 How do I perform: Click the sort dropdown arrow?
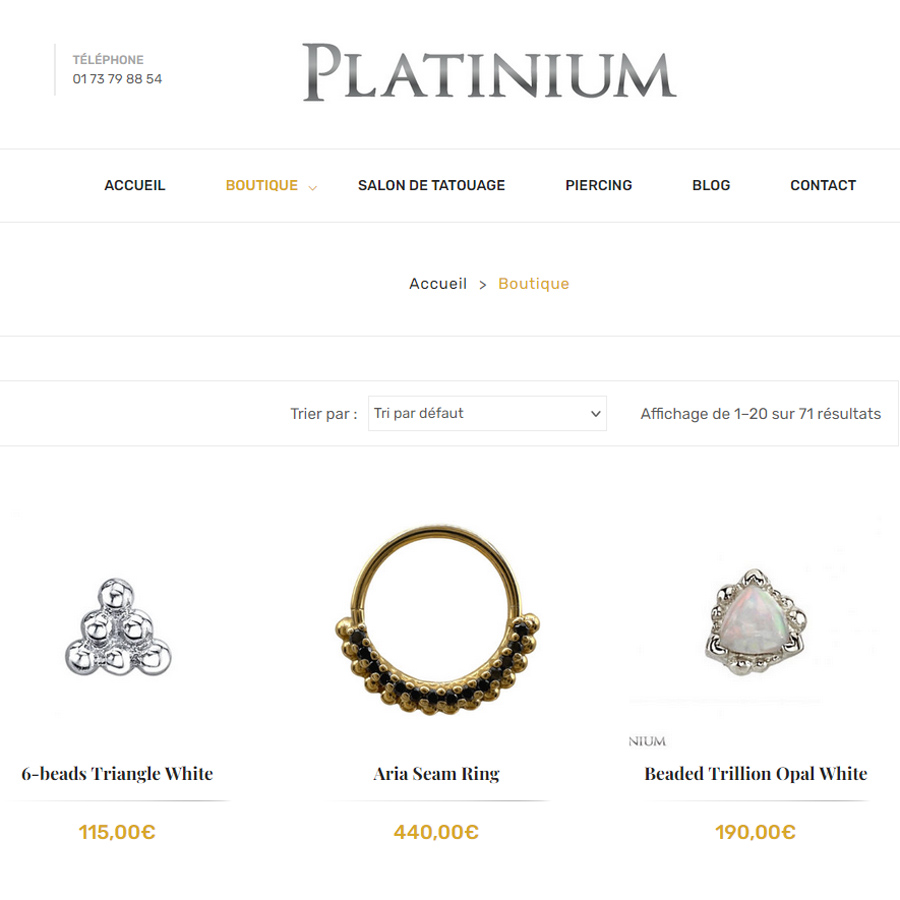click(x=596, y=414)
